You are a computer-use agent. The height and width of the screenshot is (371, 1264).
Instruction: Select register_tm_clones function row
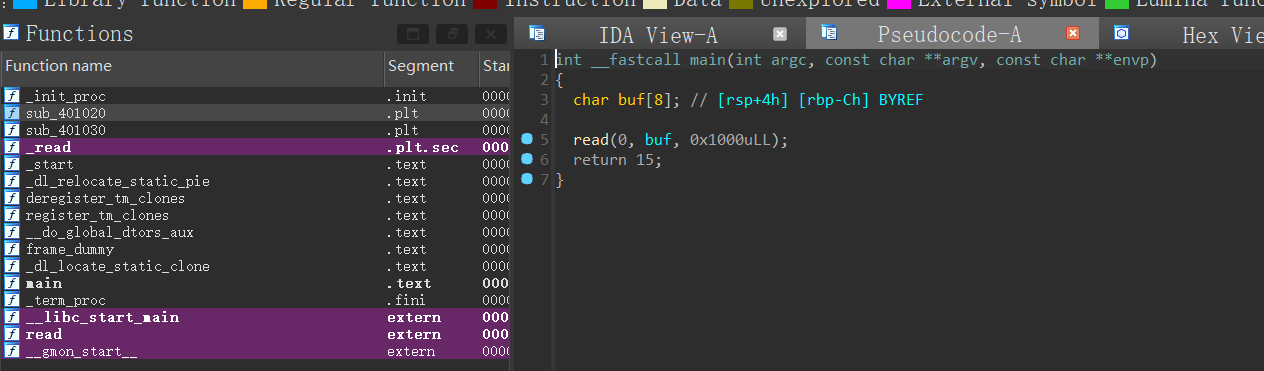255,215
